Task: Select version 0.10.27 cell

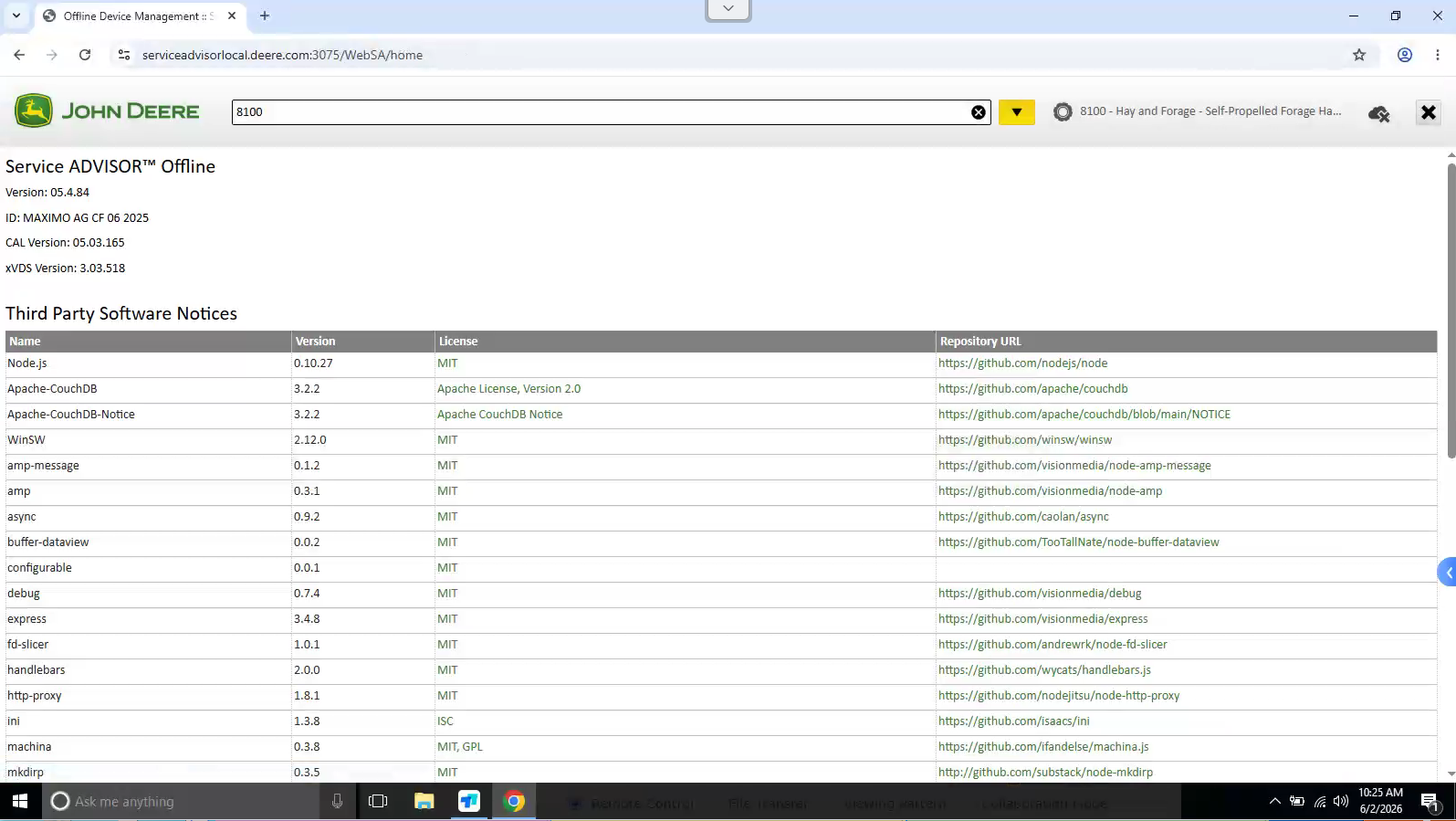Action: point(363,363)
